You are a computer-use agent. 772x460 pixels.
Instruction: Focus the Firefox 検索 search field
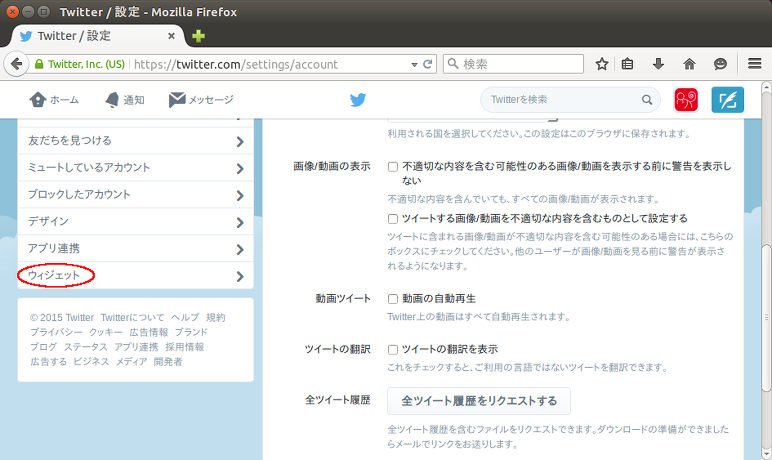point(514,64)
